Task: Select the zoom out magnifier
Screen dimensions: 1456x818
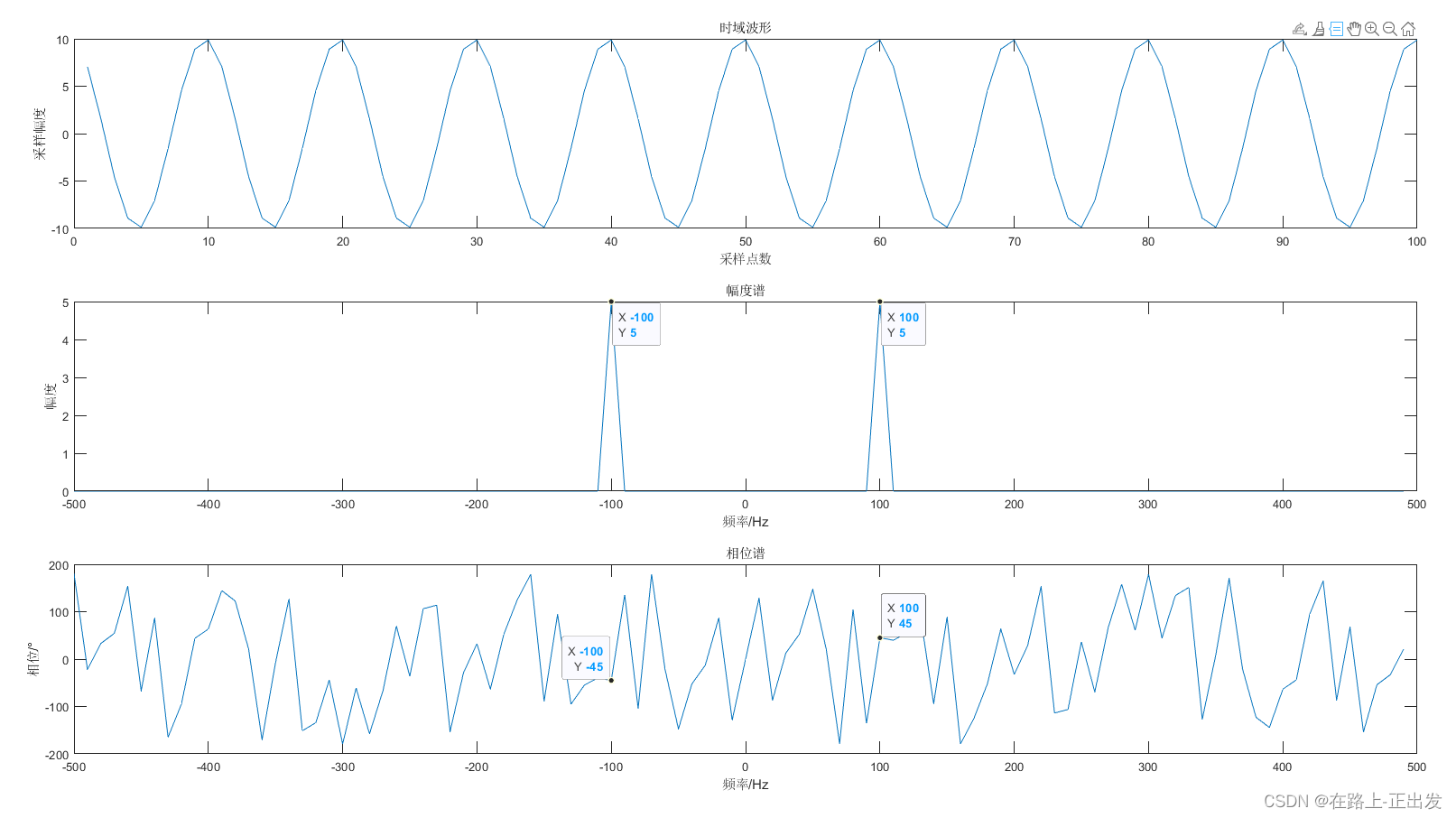Action: pyautogui.click(x=1390, y=29)
